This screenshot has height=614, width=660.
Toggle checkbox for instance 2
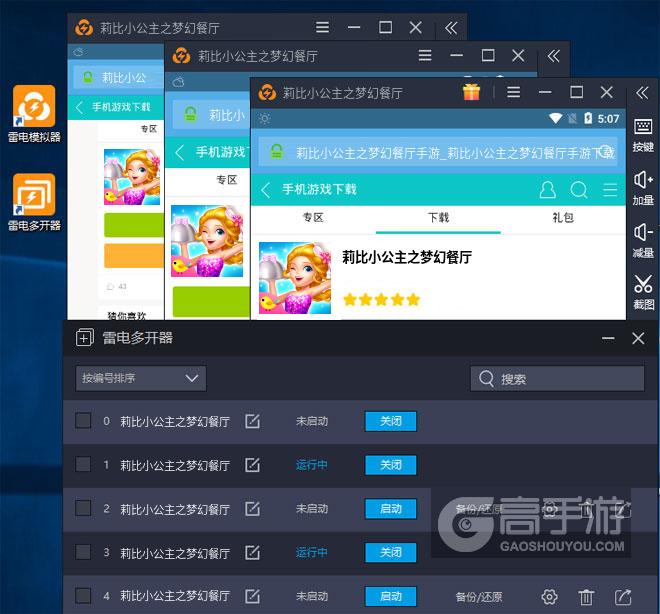pyautogui.click(x=83, y=508)
